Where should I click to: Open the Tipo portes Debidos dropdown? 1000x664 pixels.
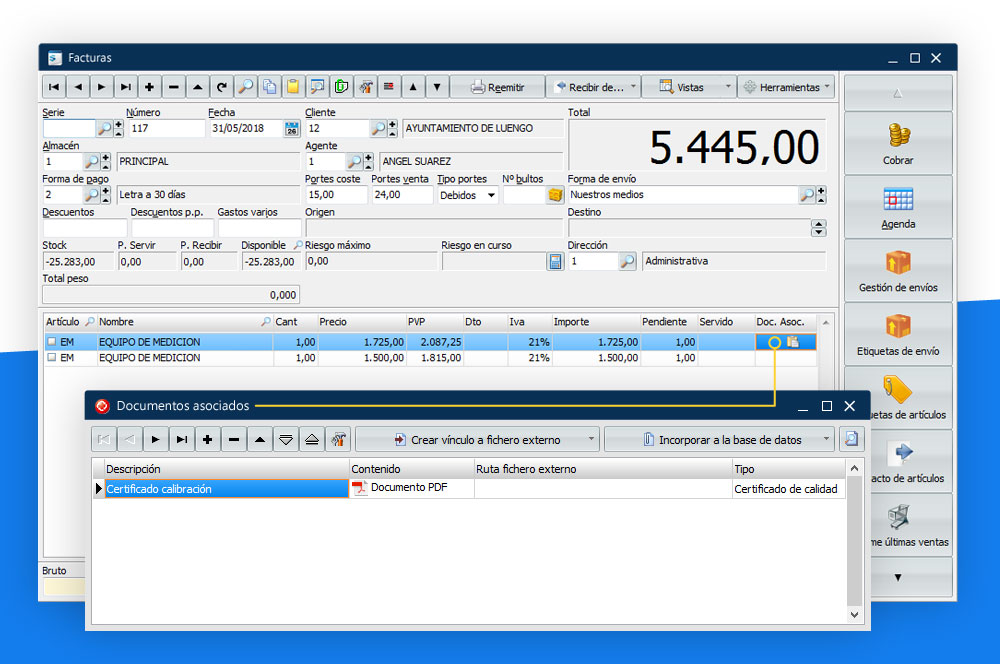coord(468,195)
